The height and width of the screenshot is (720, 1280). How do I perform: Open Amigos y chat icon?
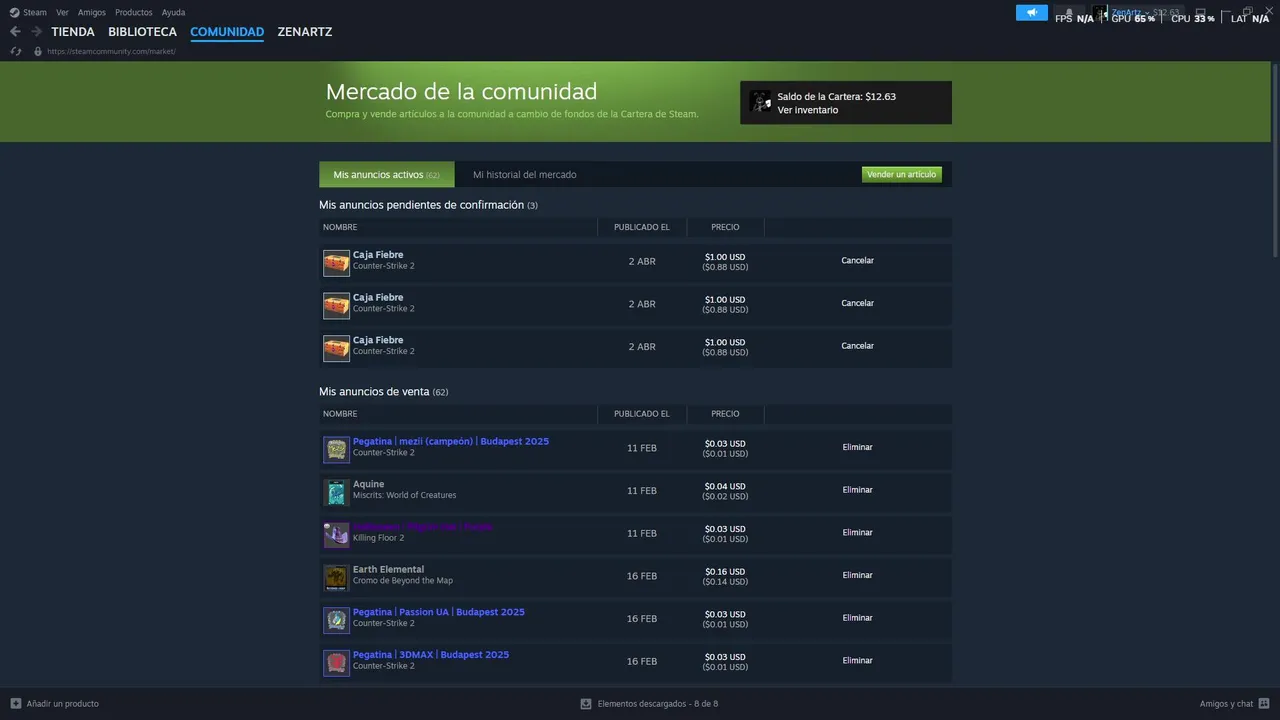pyautogui.click(x=1265, y=704)
